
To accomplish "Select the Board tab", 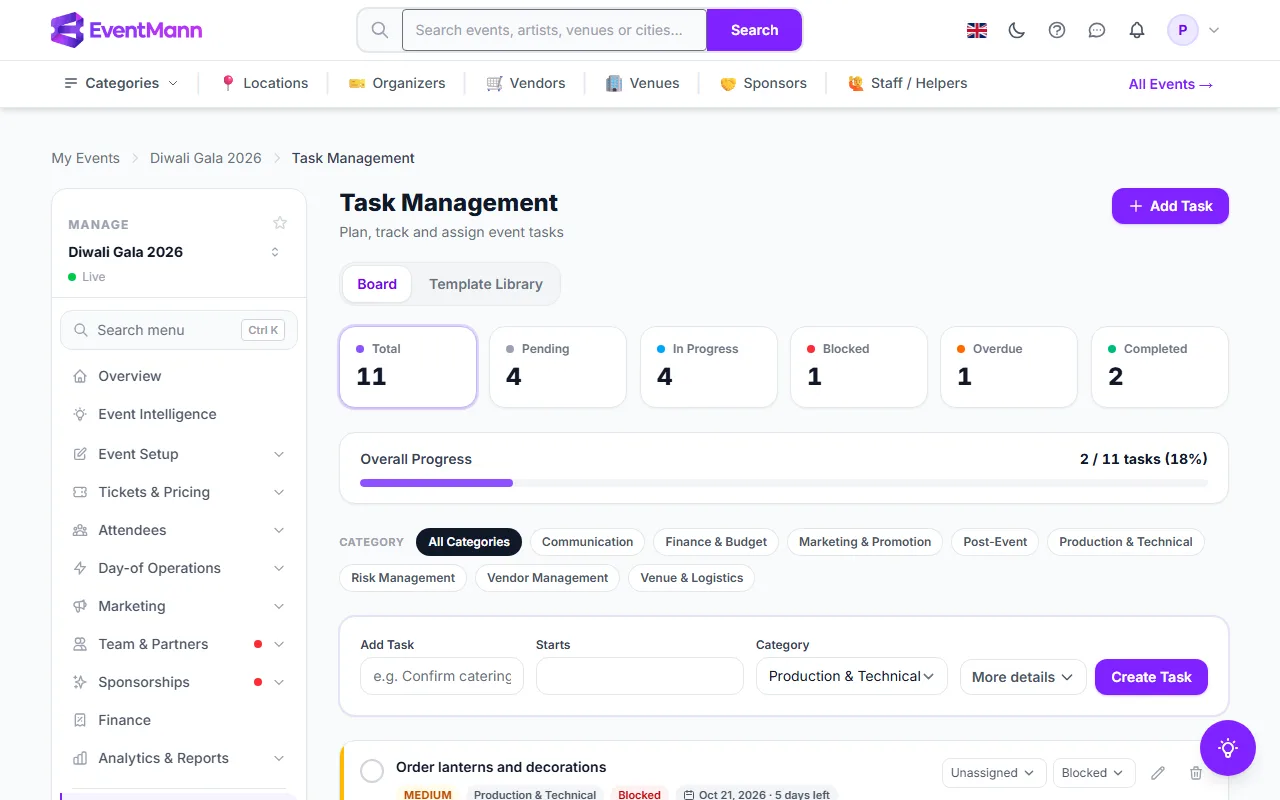I will [x=377, y=284].
